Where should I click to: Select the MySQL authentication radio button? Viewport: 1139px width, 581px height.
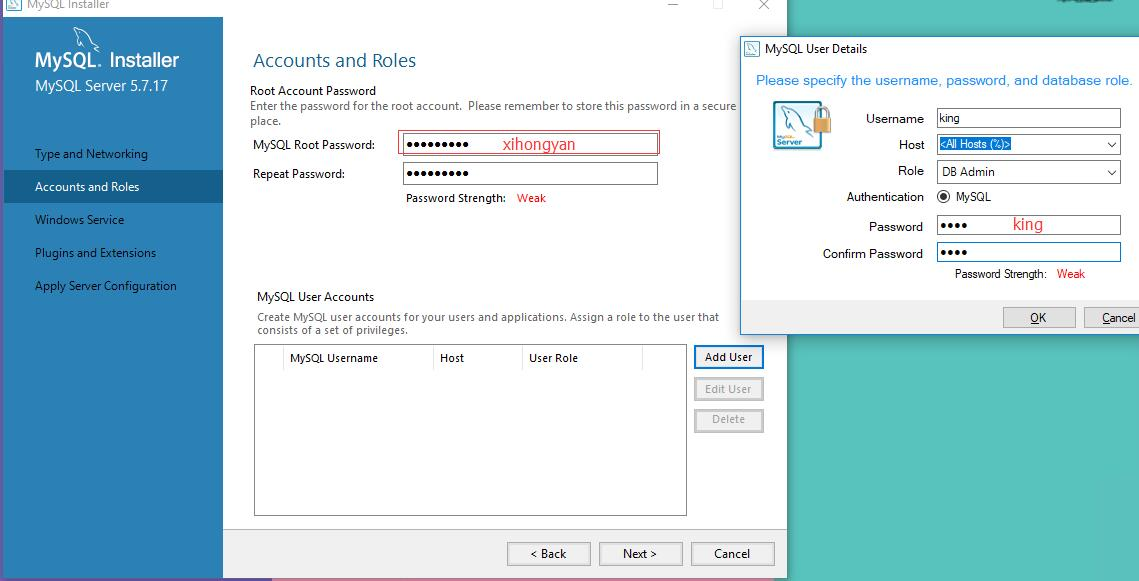point(944,197)
